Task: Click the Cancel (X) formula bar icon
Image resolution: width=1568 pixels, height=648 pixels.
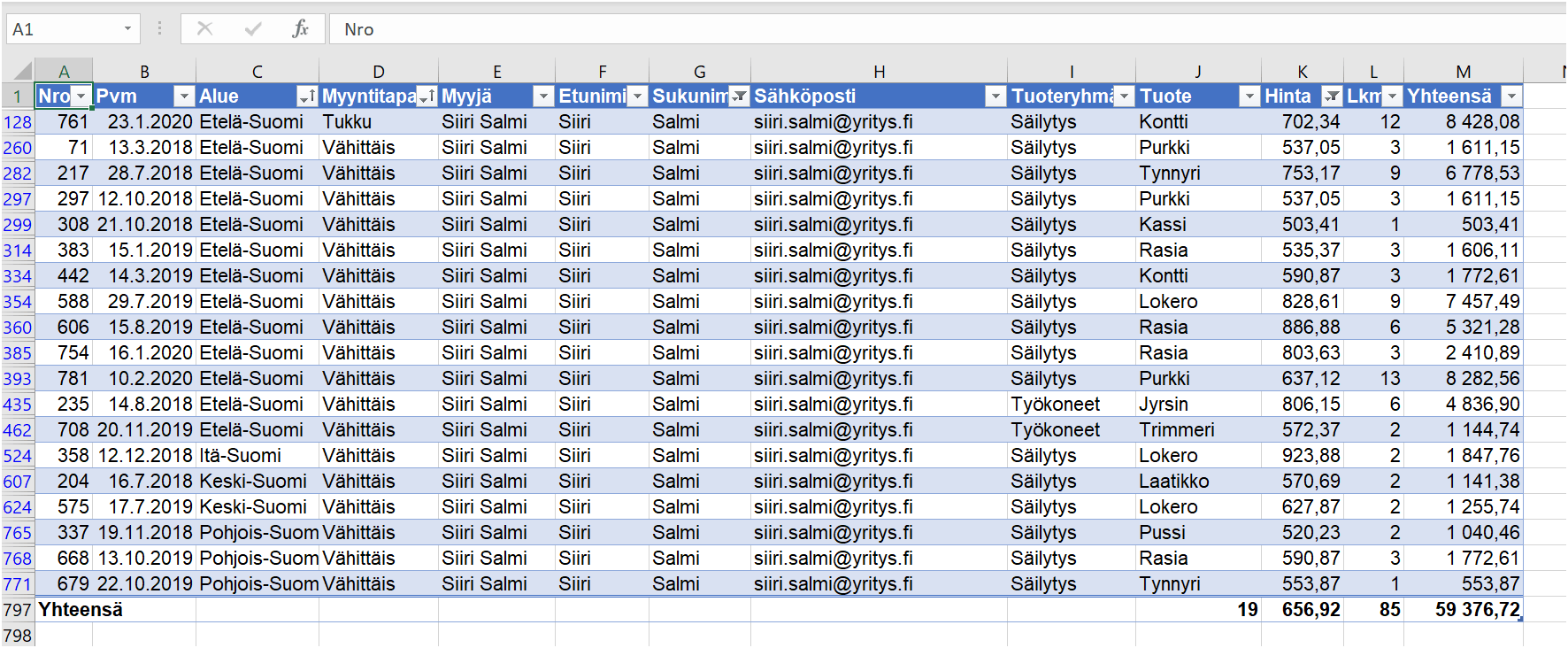Action: tap(204, 28)
